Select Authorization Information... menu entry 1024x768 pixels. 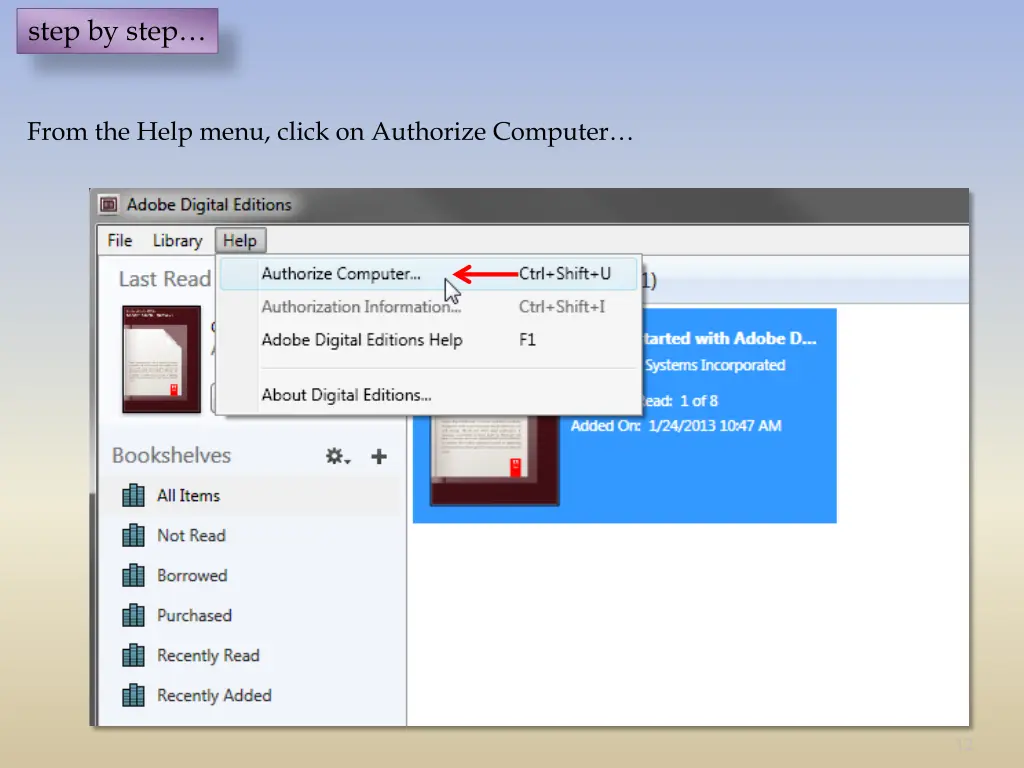click(x=428, y=306)
